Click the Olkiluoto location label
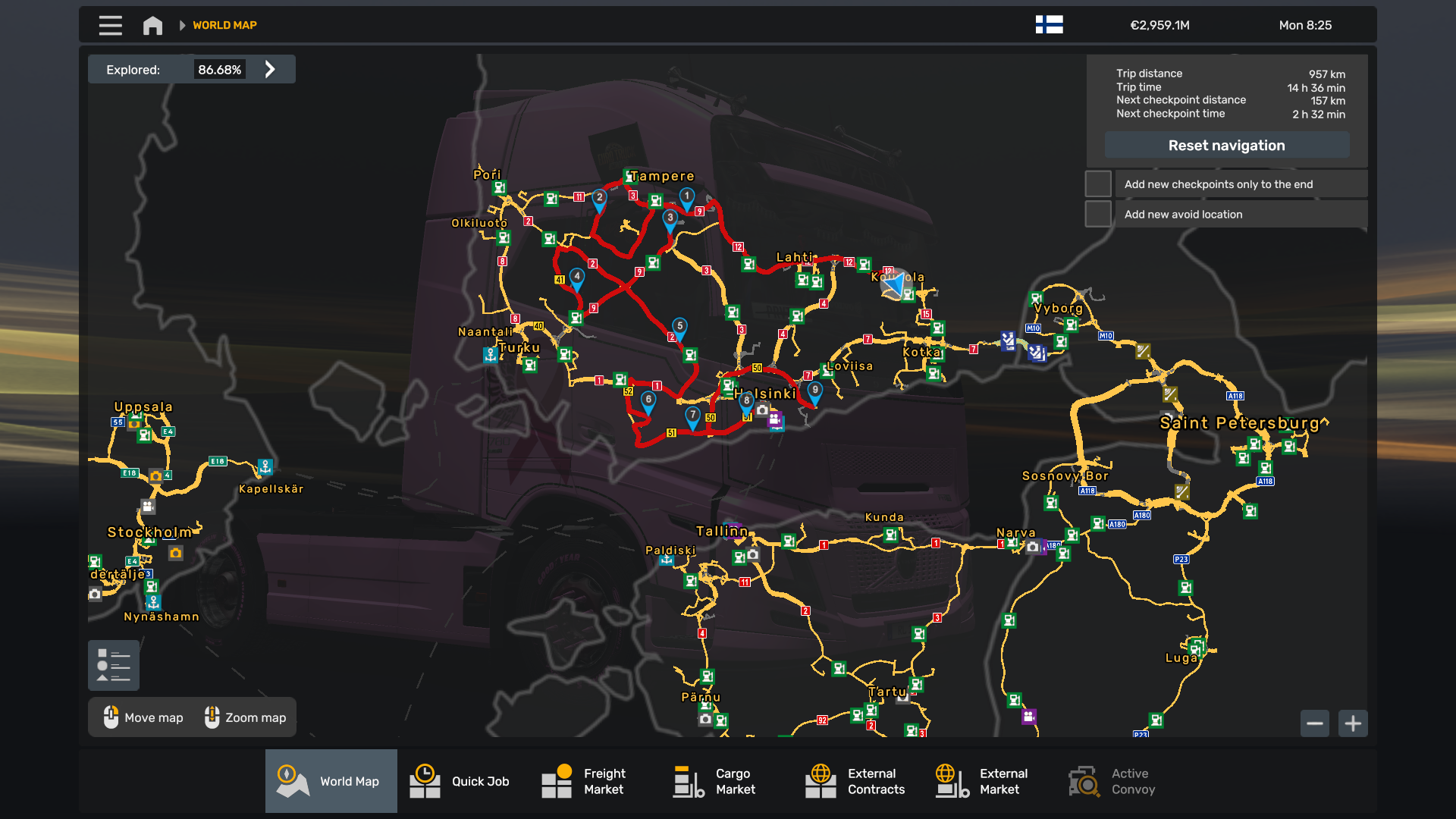The image size is (1456, 819). point(479,223)
